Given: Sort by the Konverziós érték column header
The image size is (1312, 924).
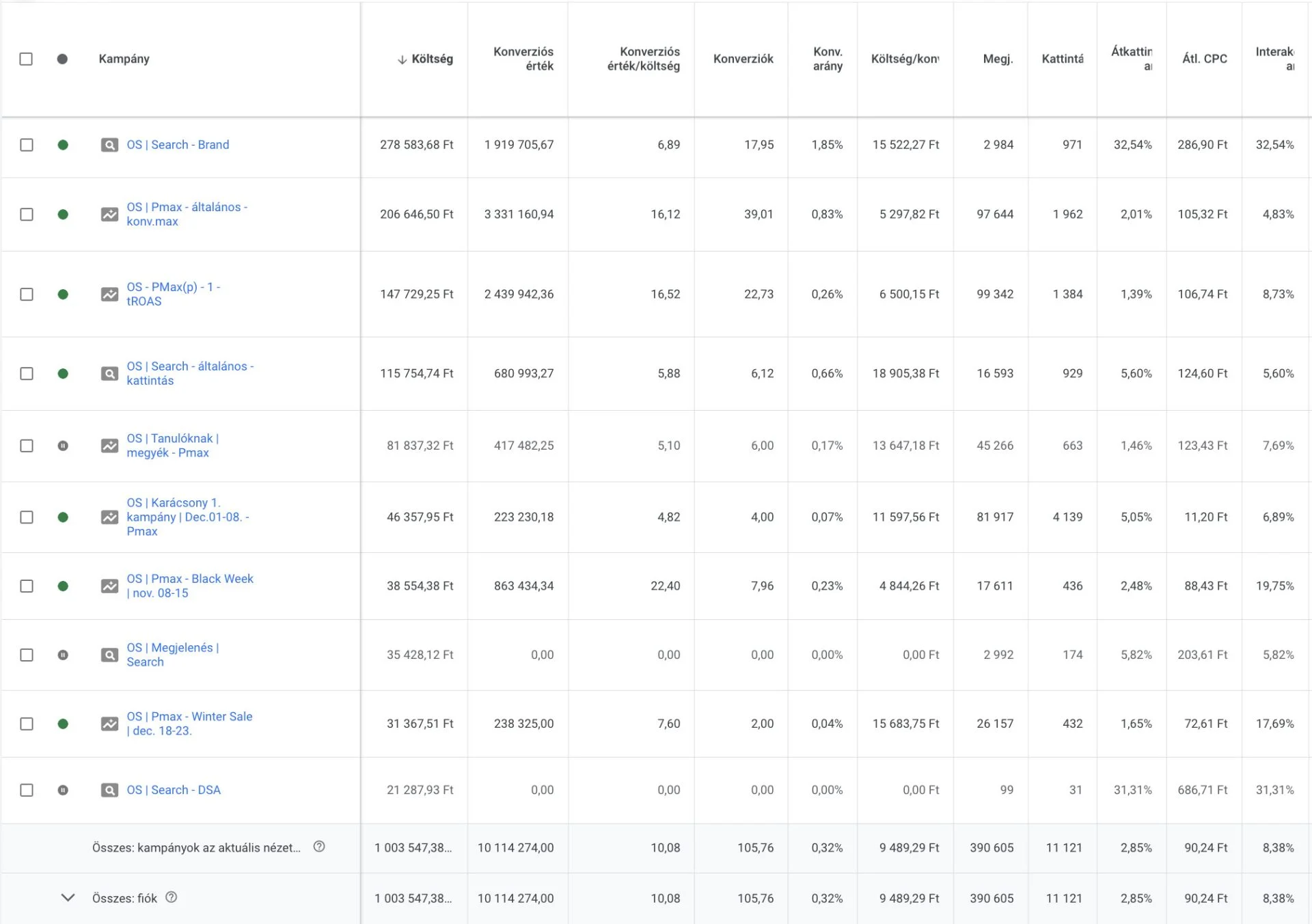Looking at the screenshot, I should 523,59.
